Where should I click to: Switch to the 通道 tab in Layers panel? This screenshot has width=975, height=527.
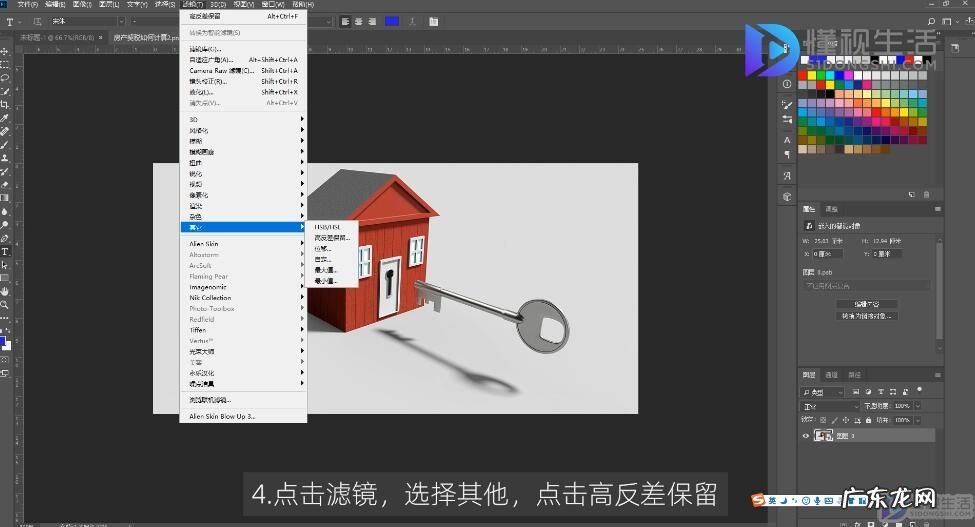pyautogui.click(x=831, y=375)
